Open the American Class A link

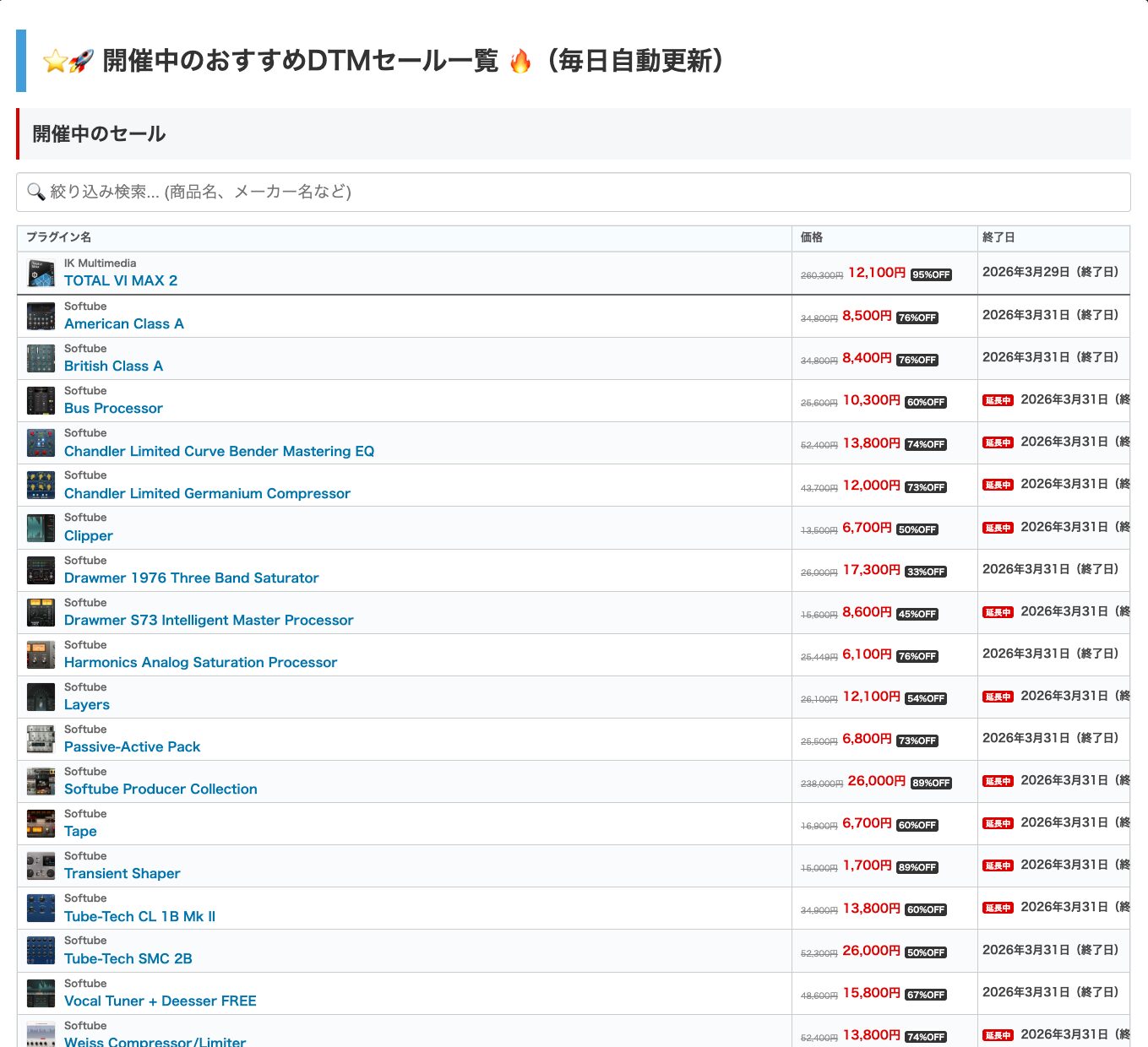tap(124, 324)
